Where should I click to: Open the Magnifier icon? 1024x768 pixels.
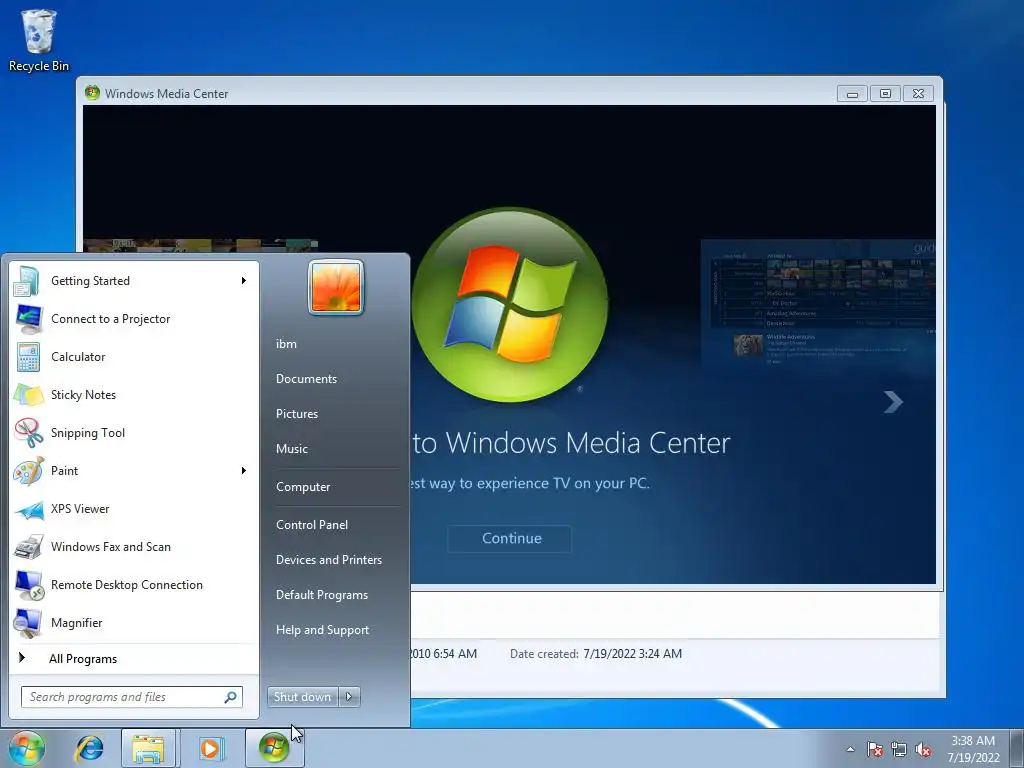[x=28, y=622]
